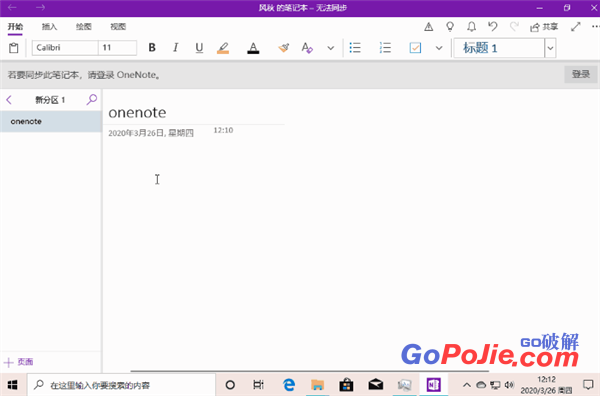The height and width of the screenshot is (396, 600).
Task: Apply black font color
Action: pyautogui.click(x=253, y=48)
